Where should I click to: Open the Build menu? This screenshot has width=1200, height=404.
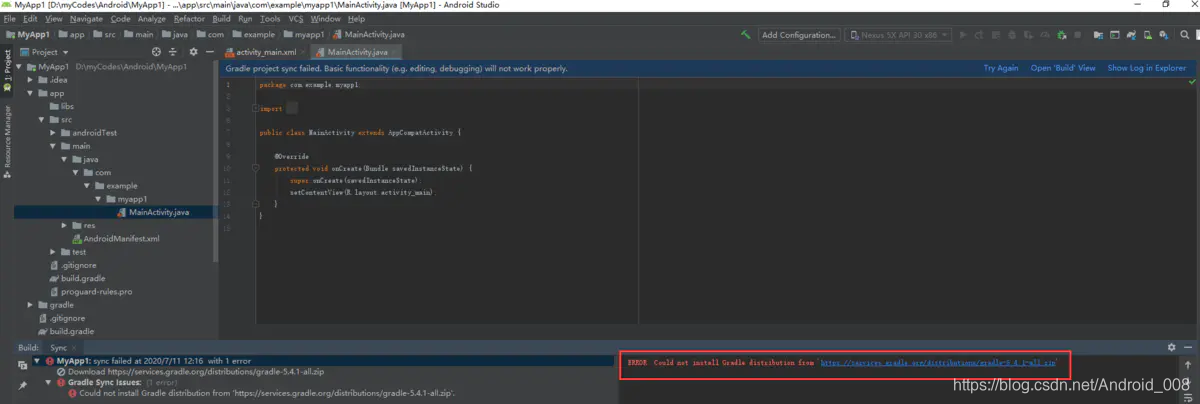click(221, 19)
